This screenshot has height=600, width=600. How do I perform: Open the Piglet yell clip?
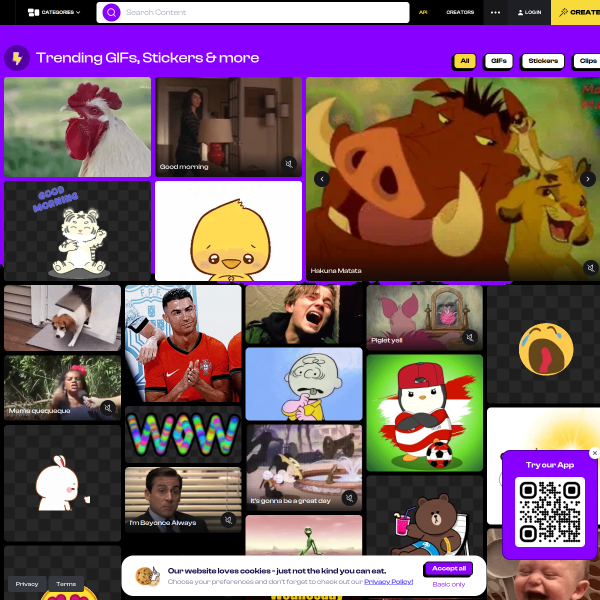[x=425, y=318]
